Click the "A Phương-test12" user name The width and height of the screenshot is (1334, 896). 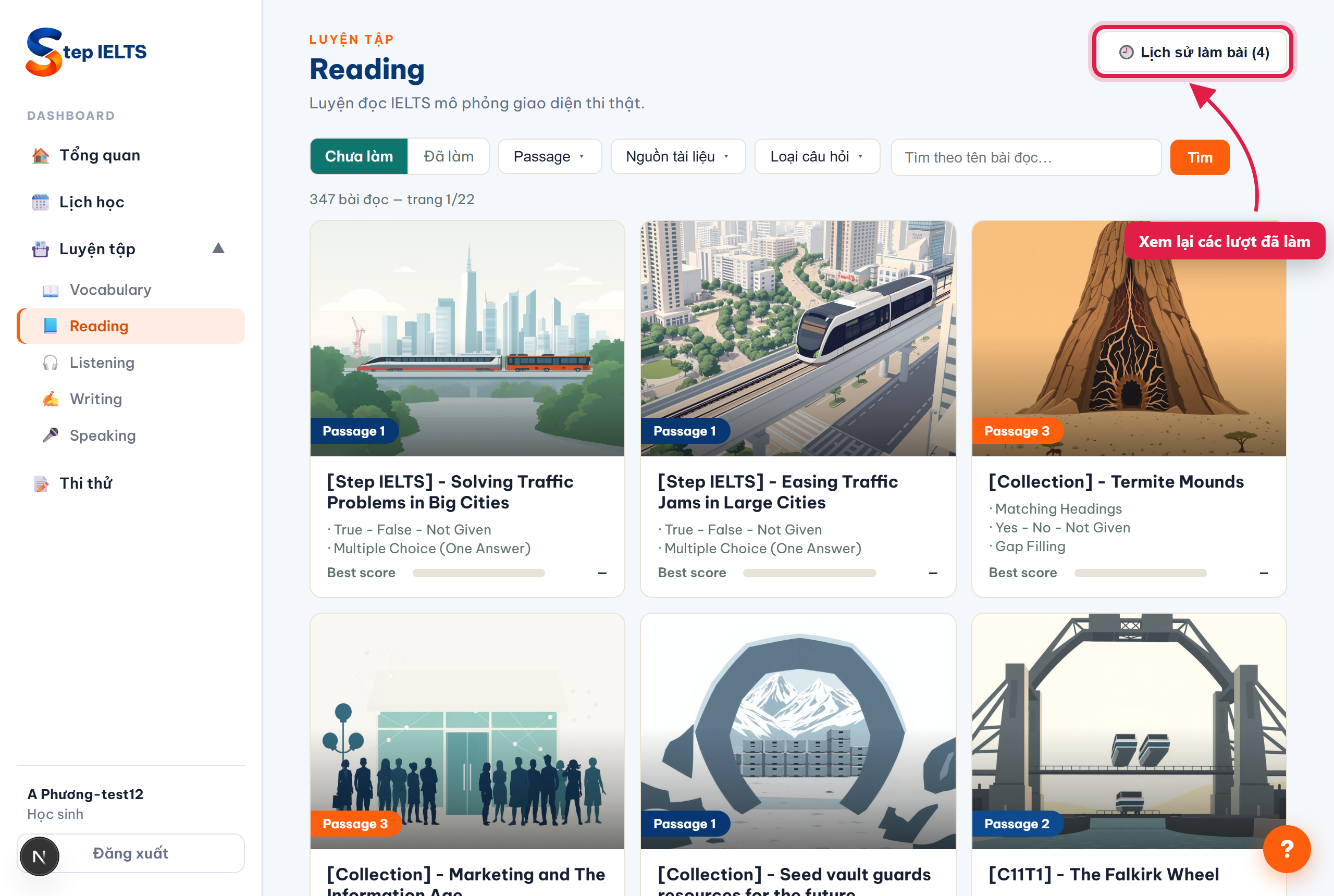pyautogui.click(x=86, y=794)
